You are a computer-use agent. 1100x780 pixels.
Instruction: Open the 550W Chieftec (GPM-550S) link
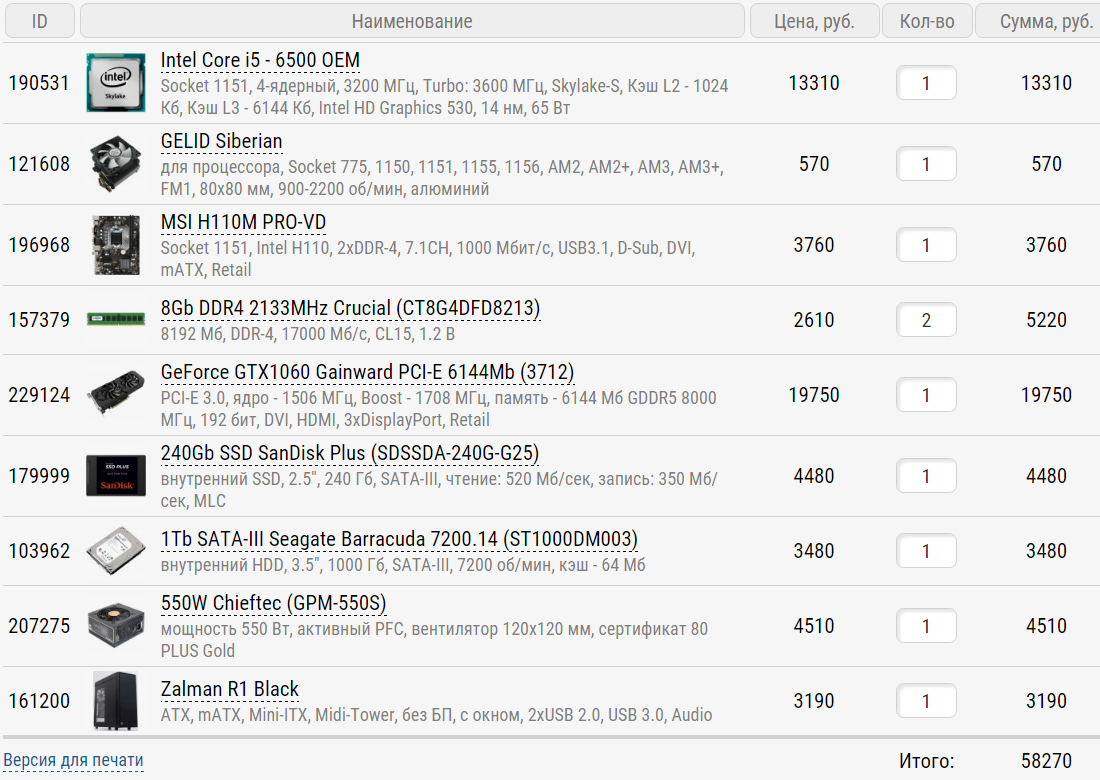[x=274, y=603]
